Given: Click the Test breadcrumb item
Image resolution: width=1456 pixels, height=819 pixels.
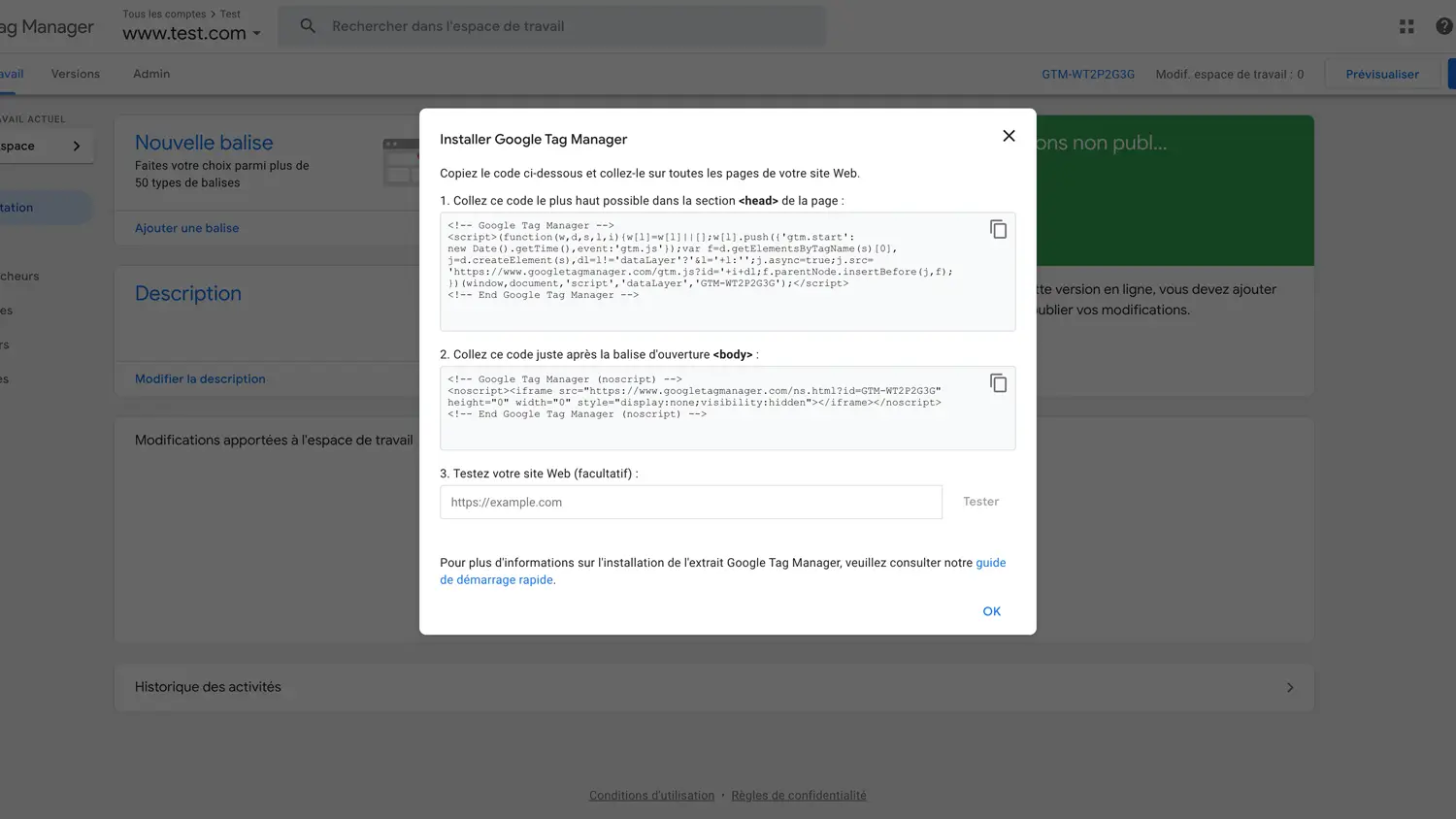Looking at the screenshot, I should [x=230, y=14].
